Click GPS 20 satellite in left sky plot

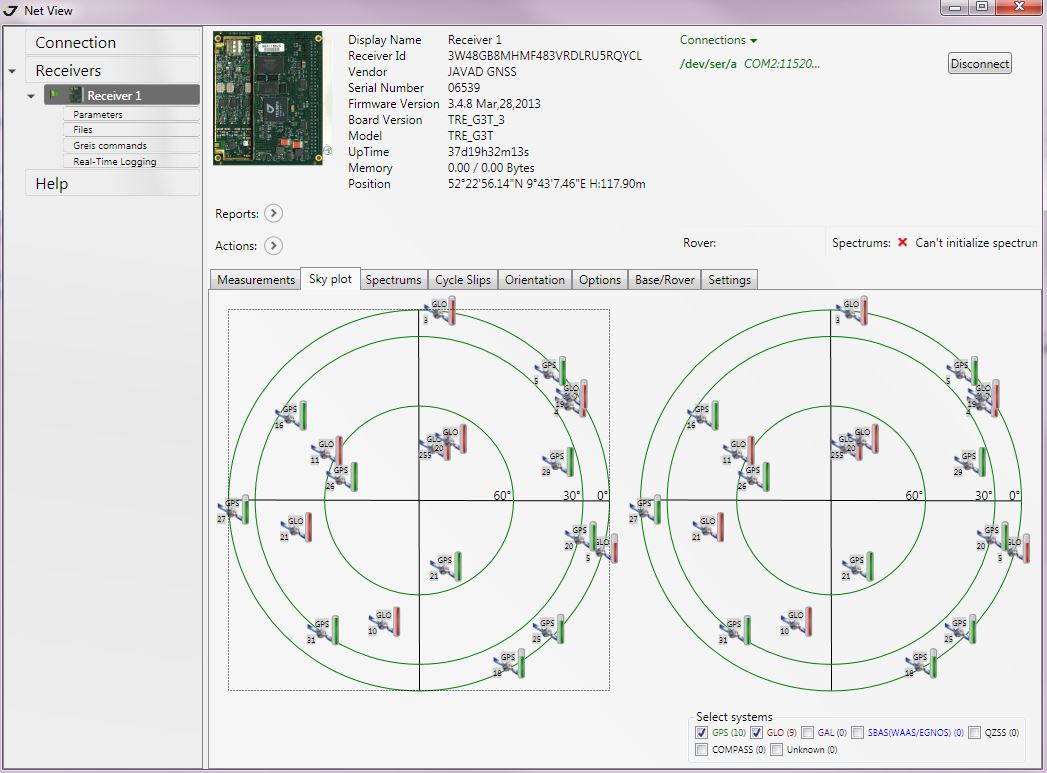tap(578, 536)
